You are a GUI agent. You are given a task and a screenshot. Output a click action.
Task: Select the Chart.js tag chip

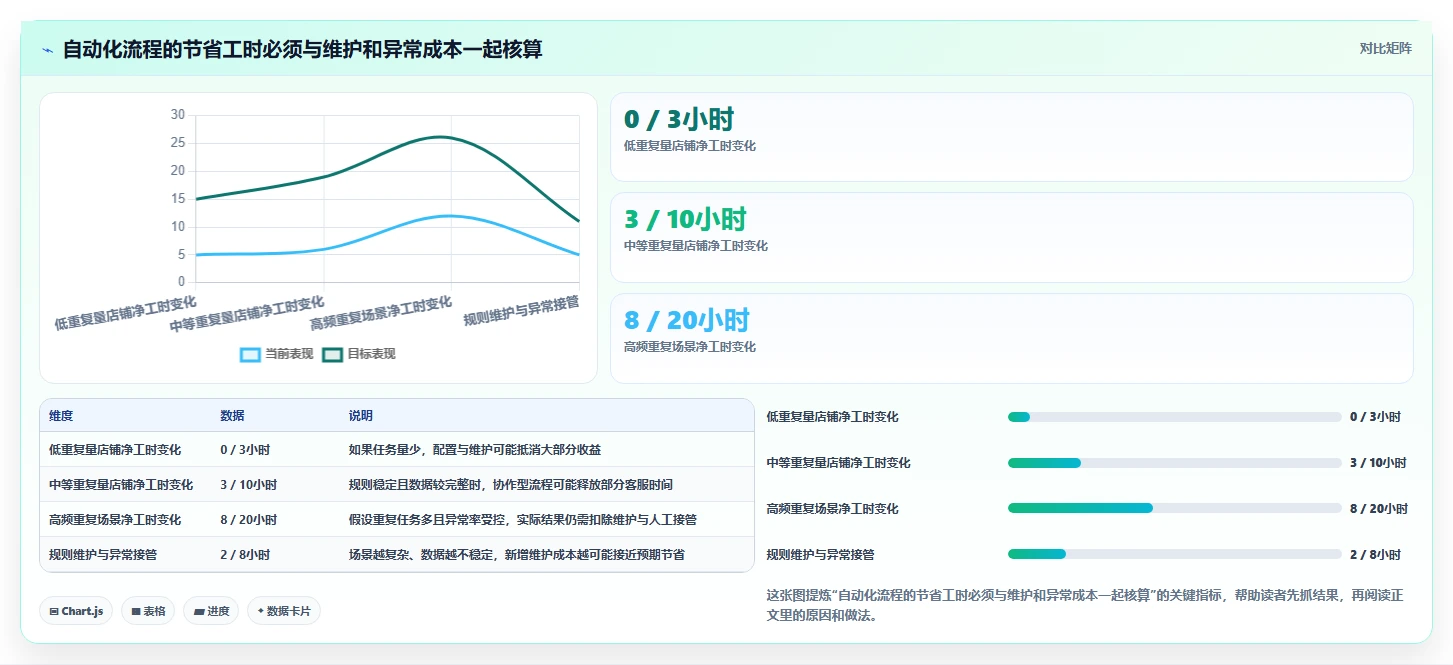[x=76, y=611]
